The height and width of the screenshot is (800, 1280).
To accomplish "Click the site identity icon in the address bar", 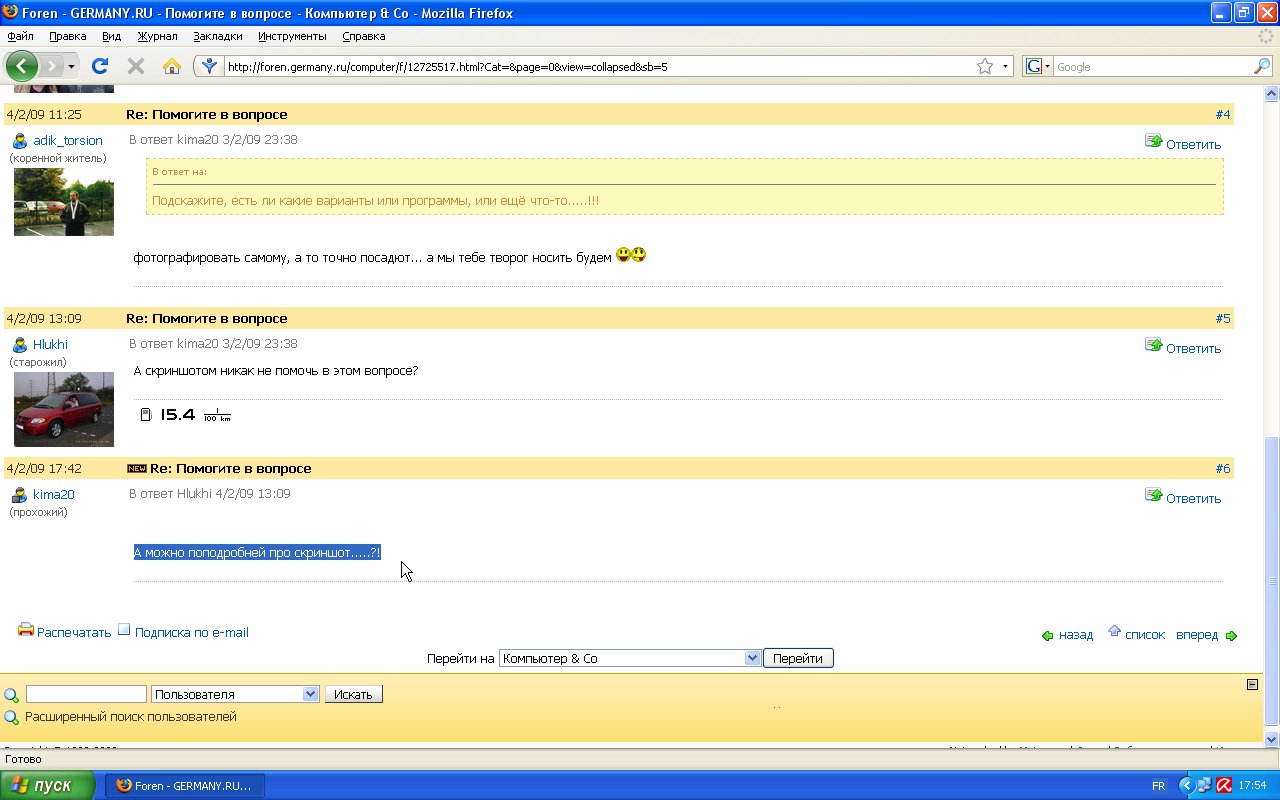I will click(209, 66).
